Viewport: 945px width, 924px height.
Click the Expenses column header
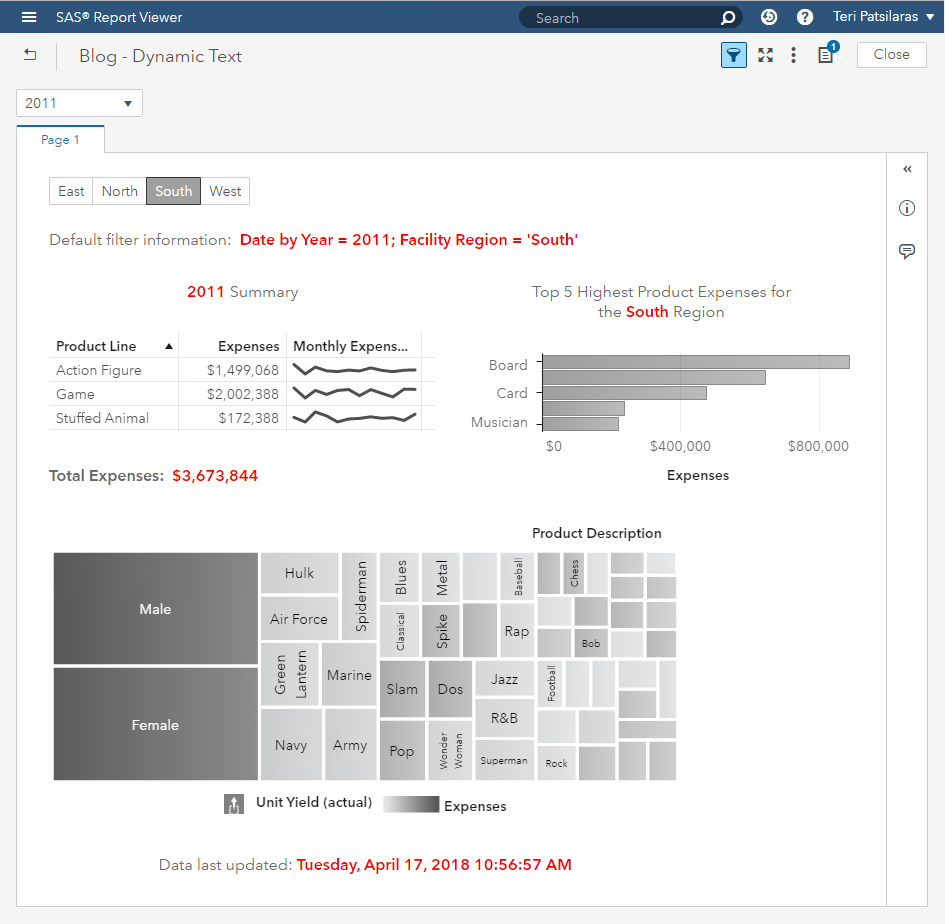[x=233, y=346]
